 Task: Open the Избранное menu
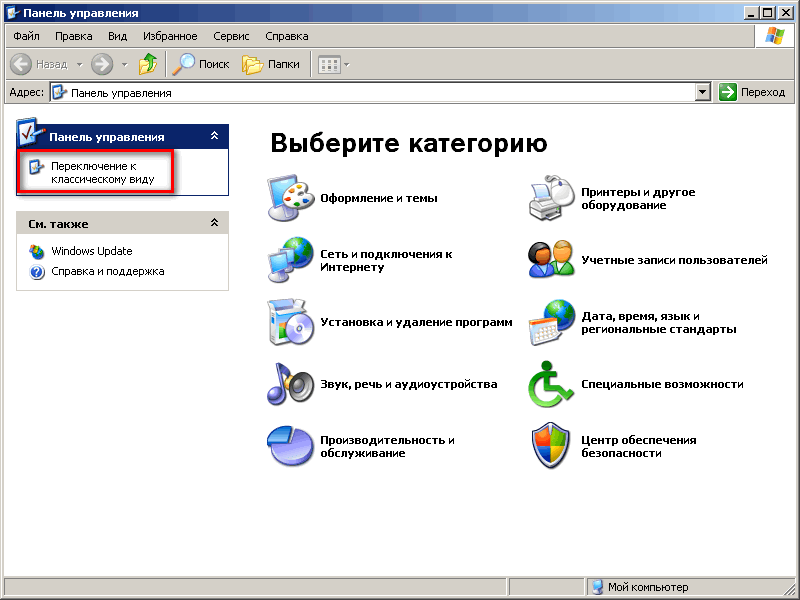[x=169, y=36]
